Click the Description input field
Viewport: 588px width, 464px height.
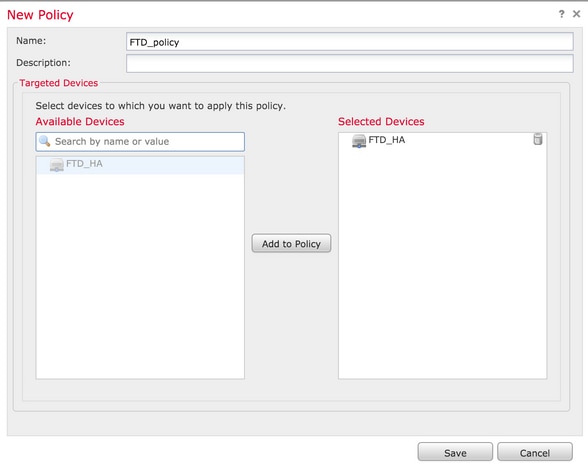point(350,63)
